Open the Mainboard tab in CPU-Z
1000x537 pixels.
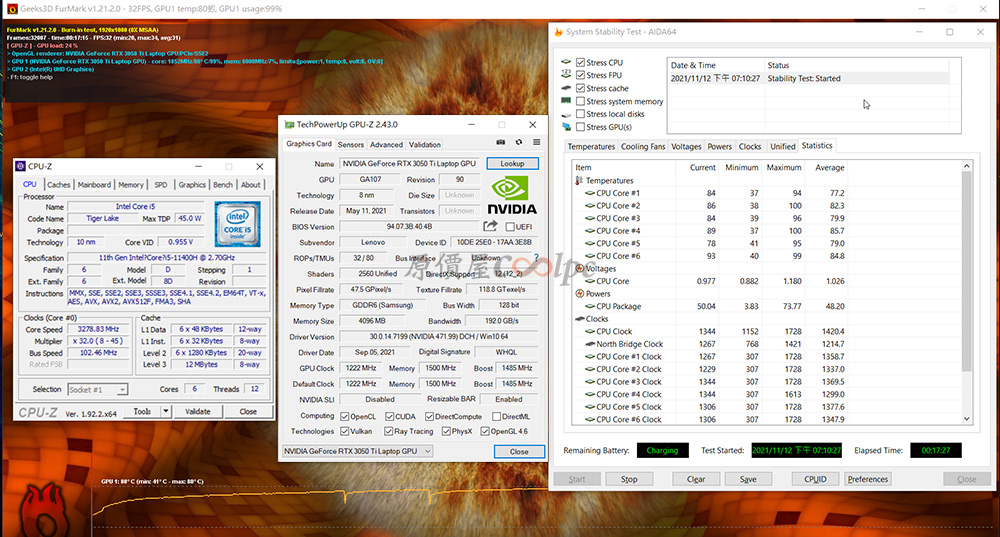pos(94,184)
